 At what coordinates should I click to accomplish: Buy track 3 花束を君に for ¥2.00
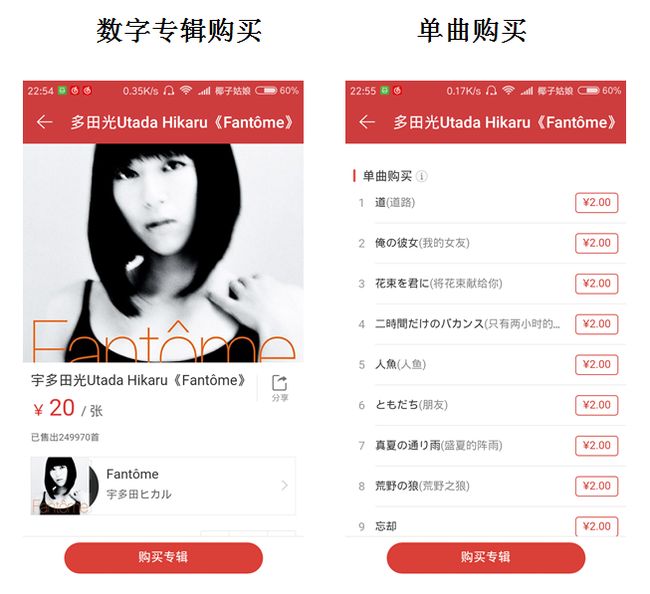point(597,284)
